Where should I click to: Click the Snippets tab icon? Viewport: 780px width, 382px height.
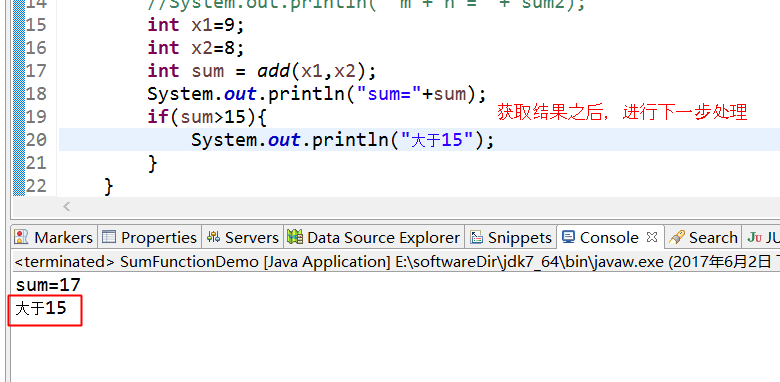tap(476, 237)
